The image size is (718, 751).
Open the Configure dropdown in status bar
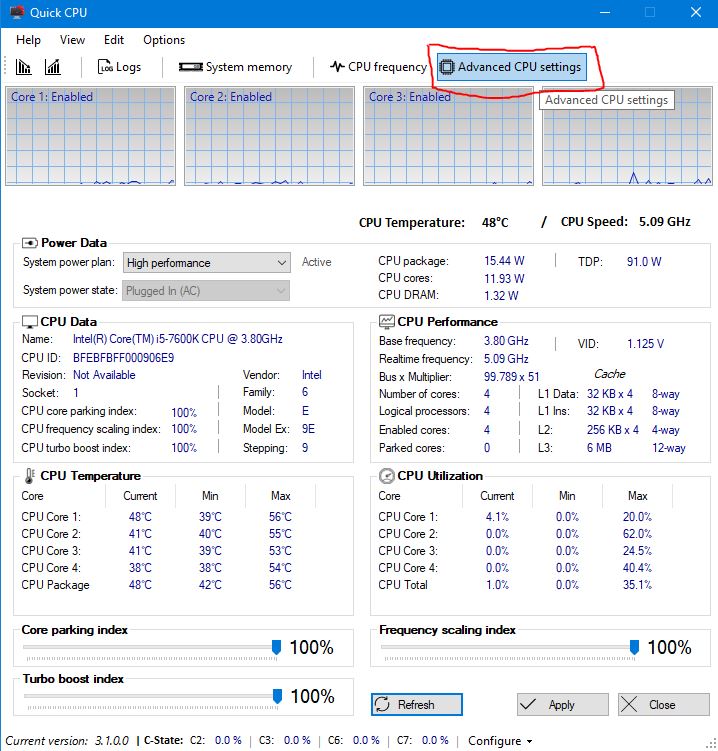click(x=500, y=741)
